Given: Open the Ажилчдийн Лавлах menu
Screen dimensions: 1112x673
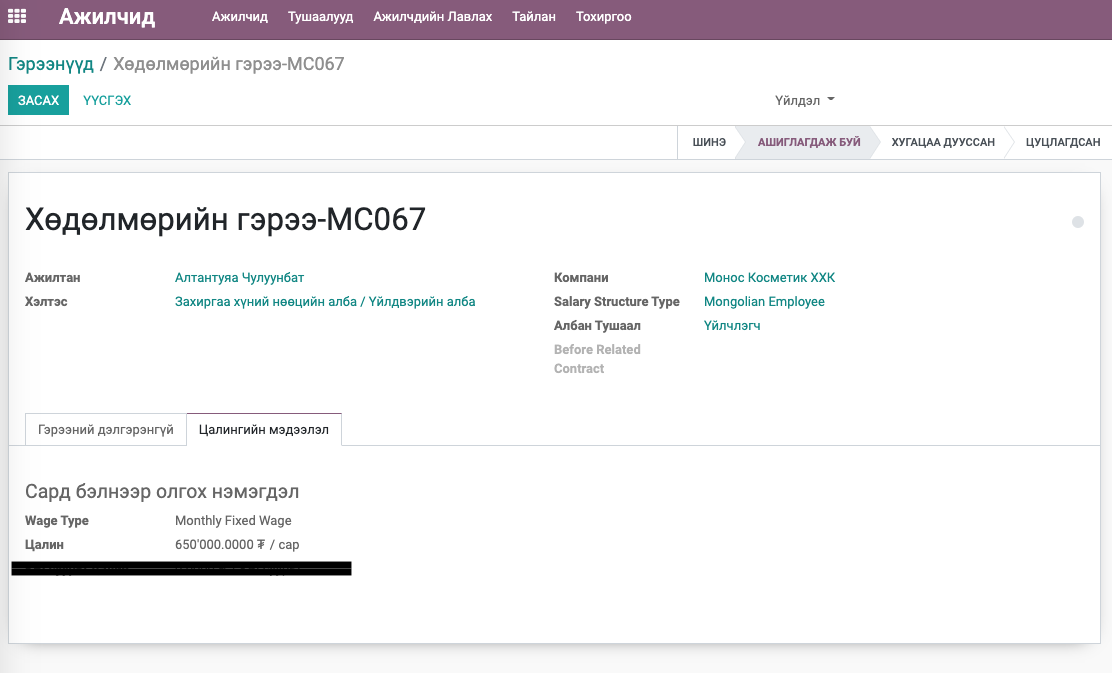Looking at the screenshot, I should click(x=433, y=16).
